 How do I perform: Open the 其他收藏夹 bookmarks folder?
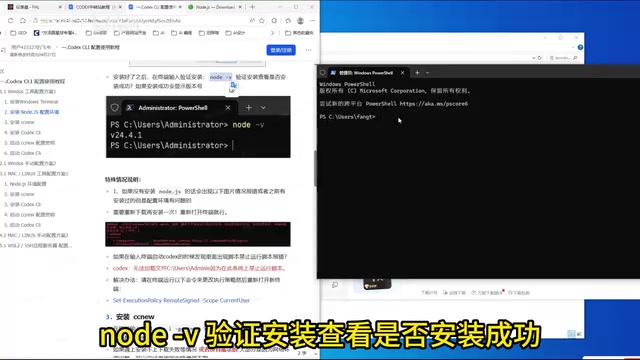[x=299, y=33]
